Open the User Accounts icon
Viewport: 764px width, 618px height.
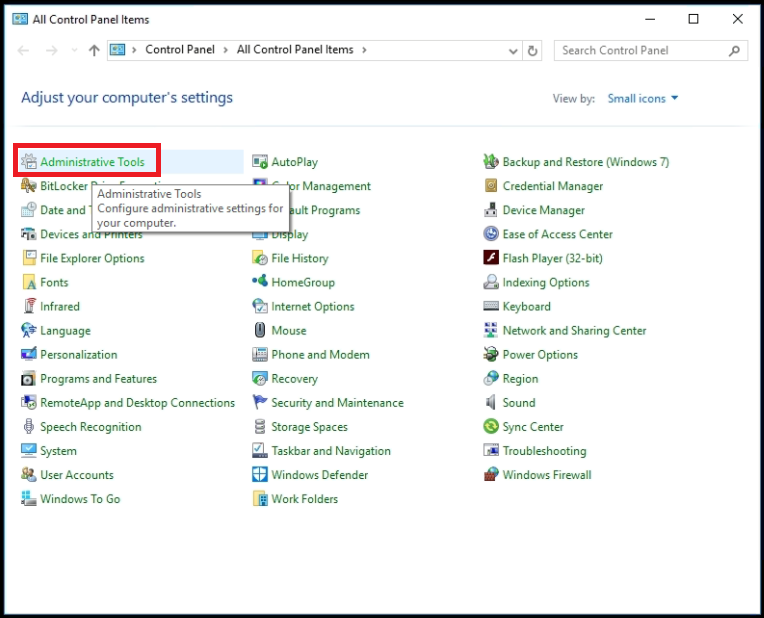(29, 474)
